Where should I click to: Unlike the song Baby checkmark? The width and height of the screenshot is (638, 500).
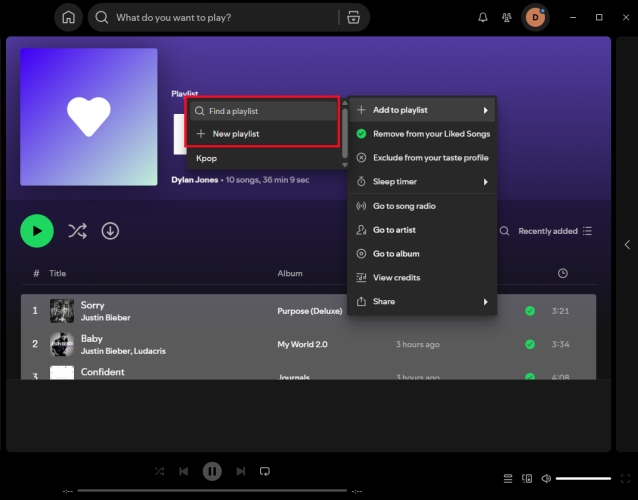pos(530,345)
